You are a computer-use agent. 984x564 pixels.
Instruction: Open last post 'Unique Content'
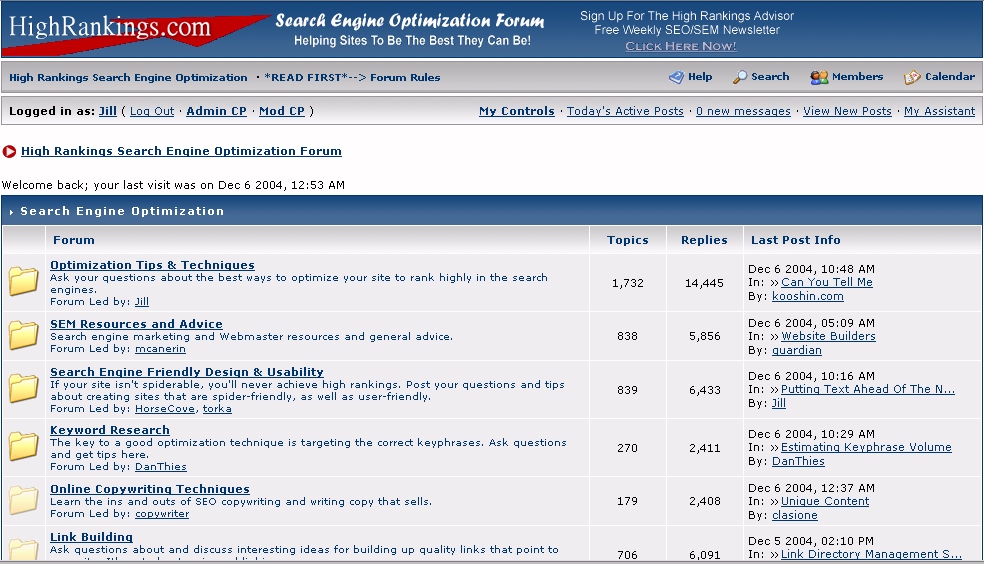click(825, 501)
